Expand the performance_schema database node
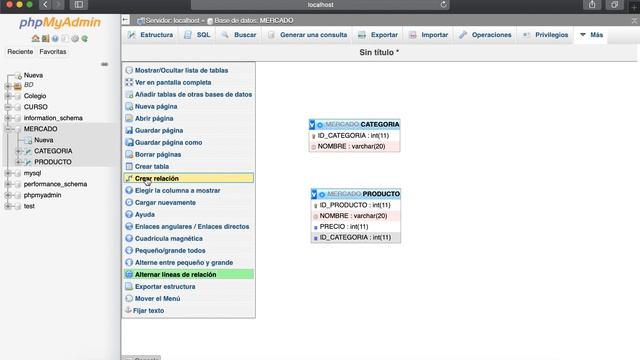This screenshot has width=640, height=360. (x=8, y=184)
